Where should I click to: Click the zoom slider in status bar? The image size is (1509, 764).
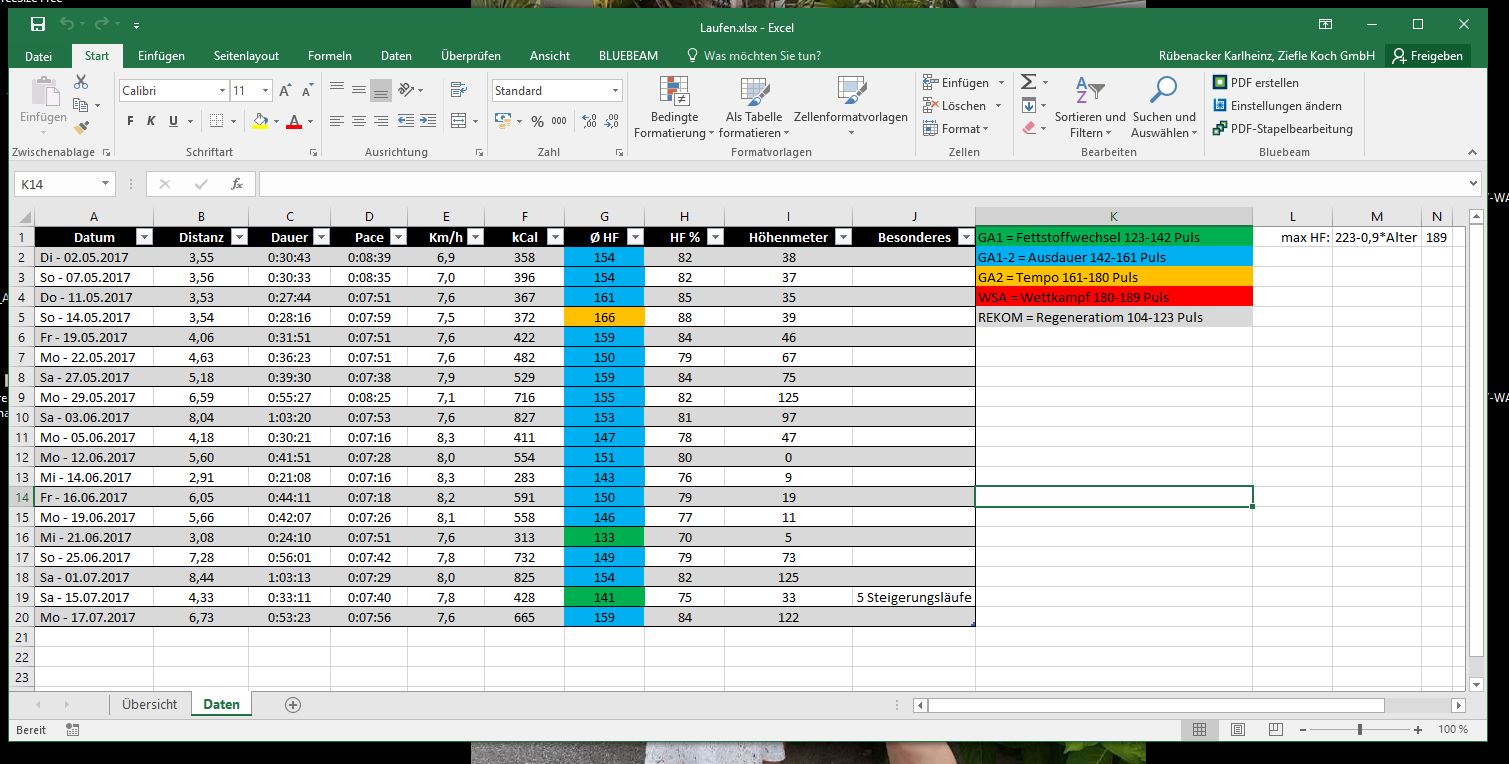[x=1359, y=730]
